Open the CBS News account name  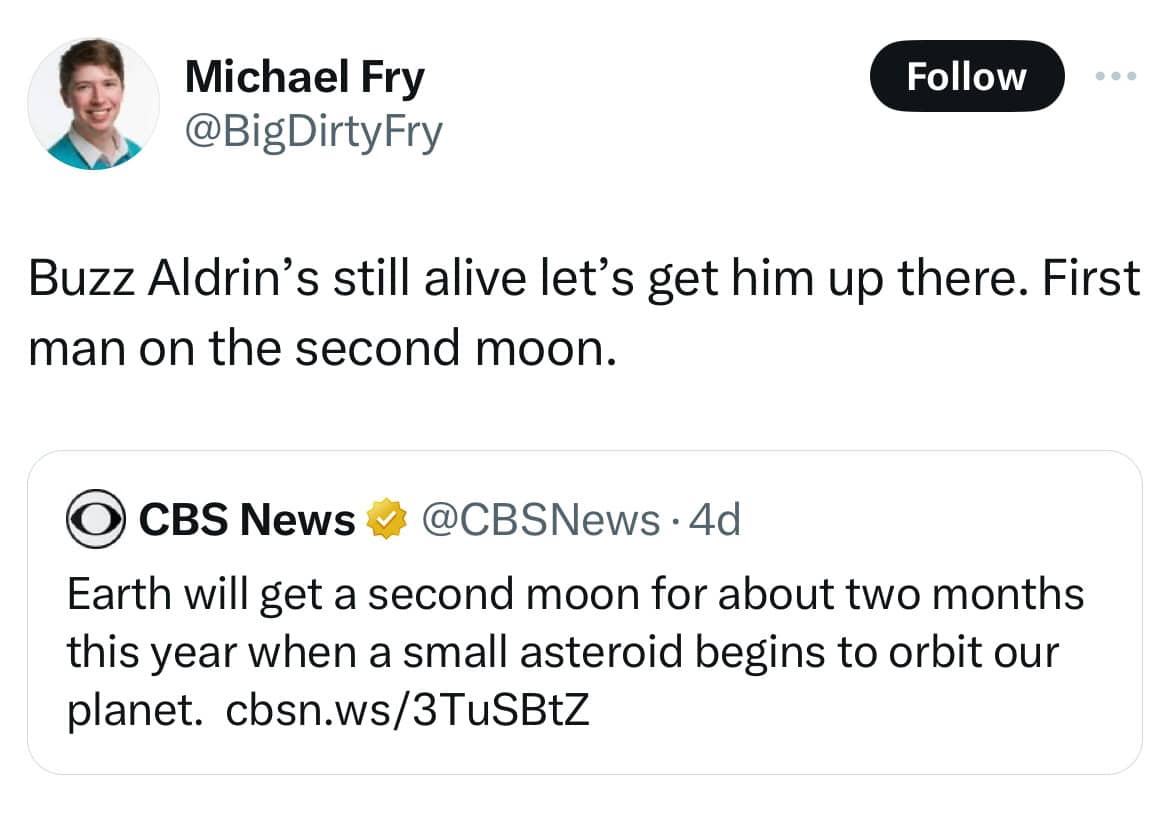[x=246, y=520]
